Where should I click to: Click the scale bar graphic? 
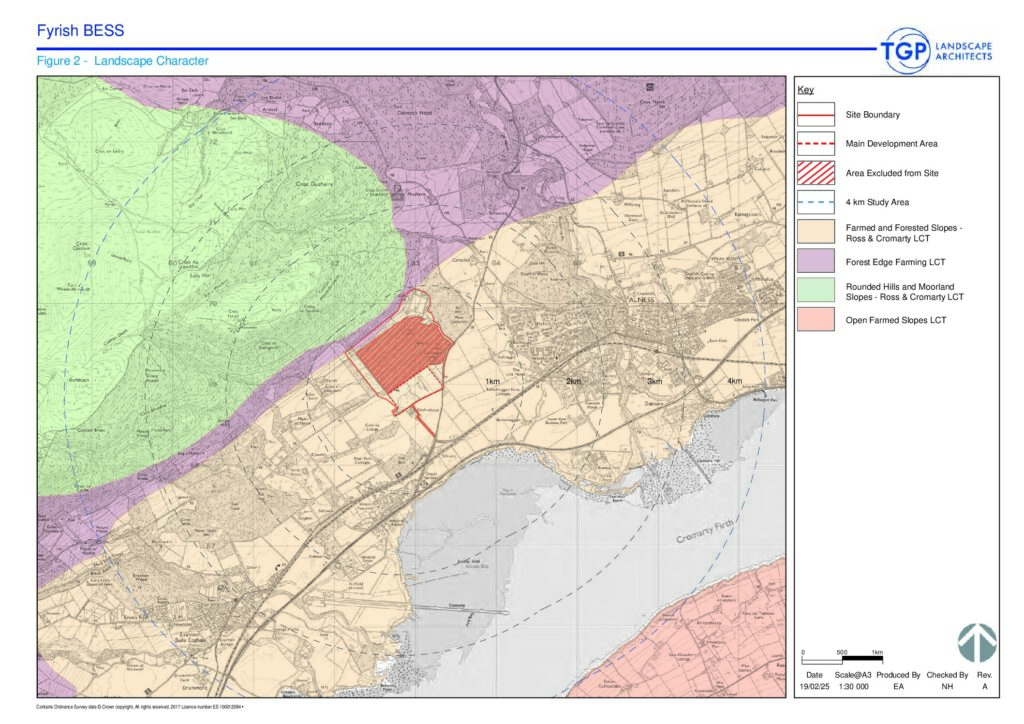click(x=841, y=660)
